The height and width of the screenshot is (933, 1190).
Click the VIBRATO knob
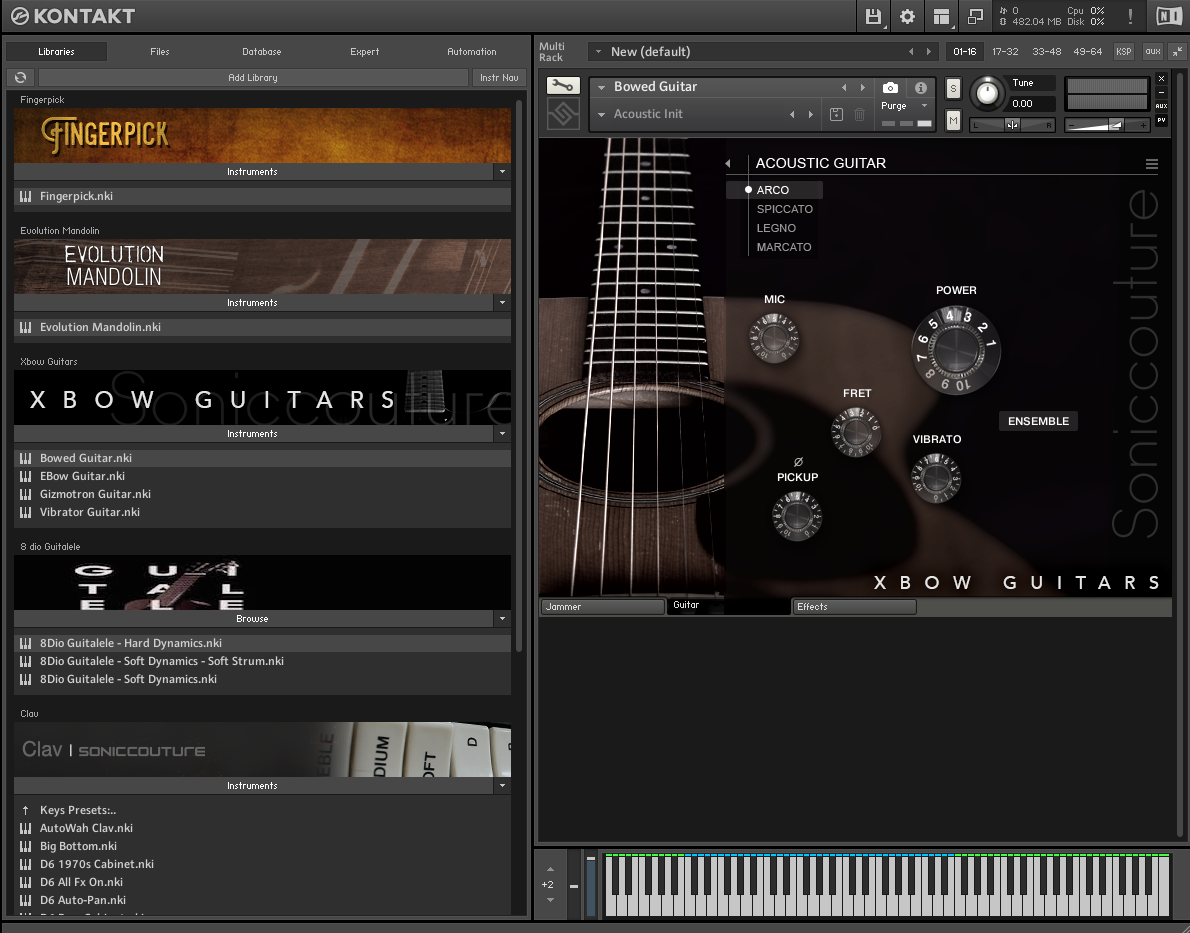point(936,478)
